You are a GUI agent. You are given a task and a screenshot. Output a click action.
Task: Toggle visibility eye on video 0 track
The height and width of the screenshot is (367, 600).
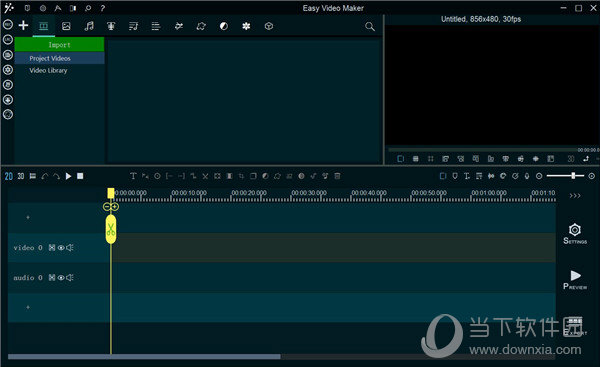click(61, 248)
